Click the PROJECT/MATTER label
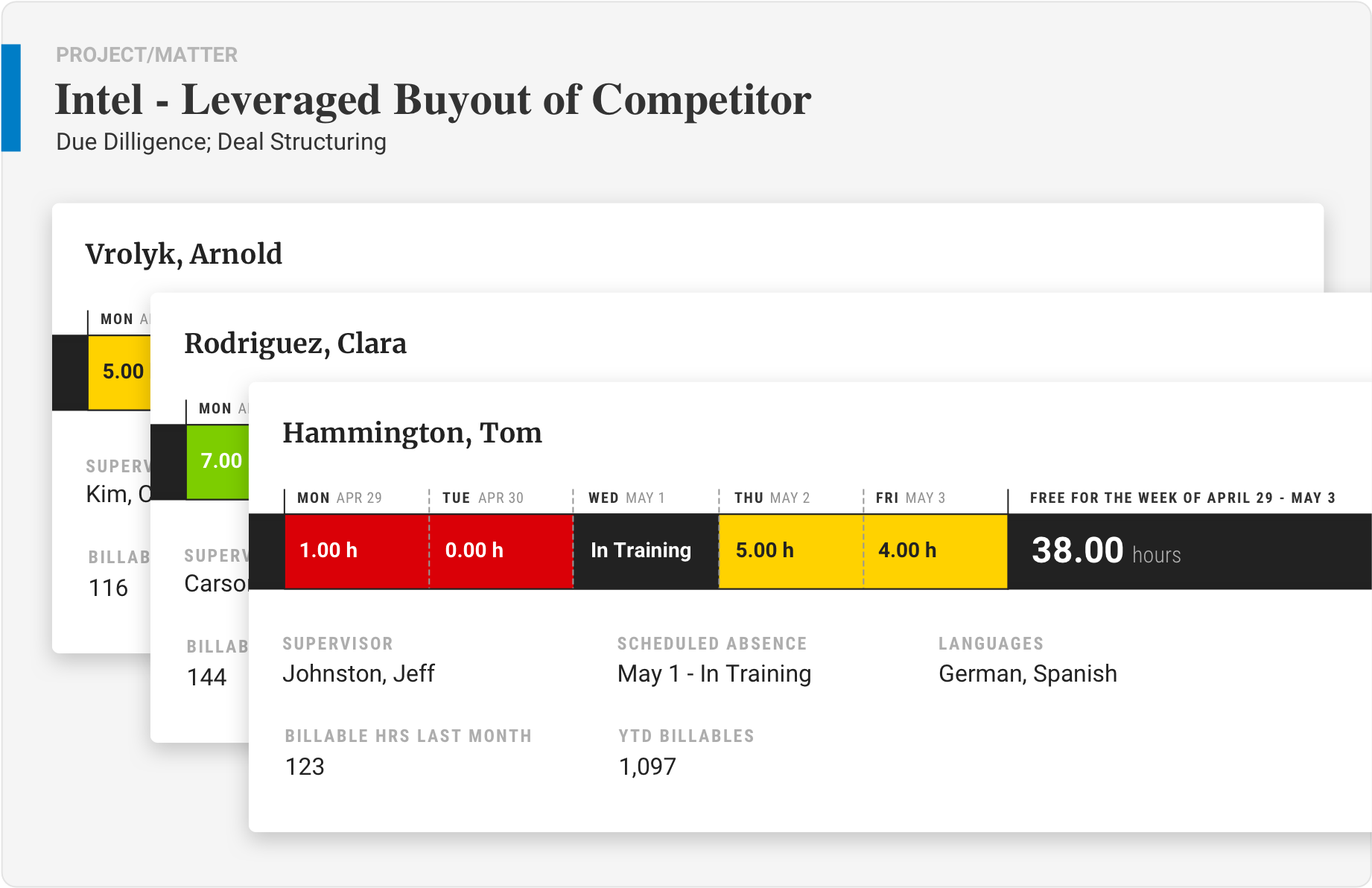Screen dimensions: 1372x888 coord(147,55)
